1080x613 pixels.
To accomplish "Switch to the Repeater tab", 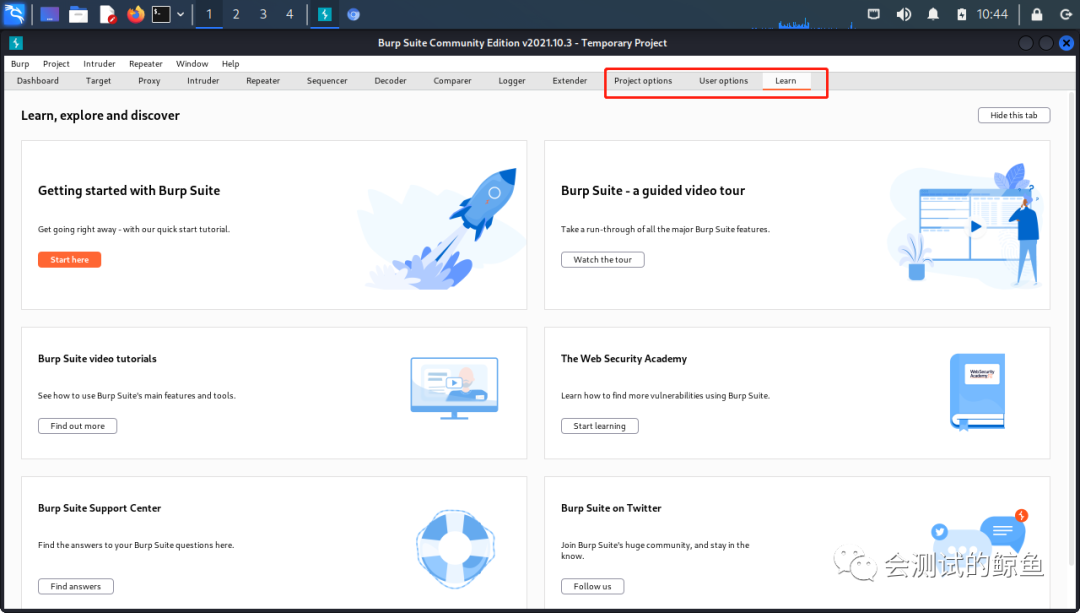I will [263, 81].
